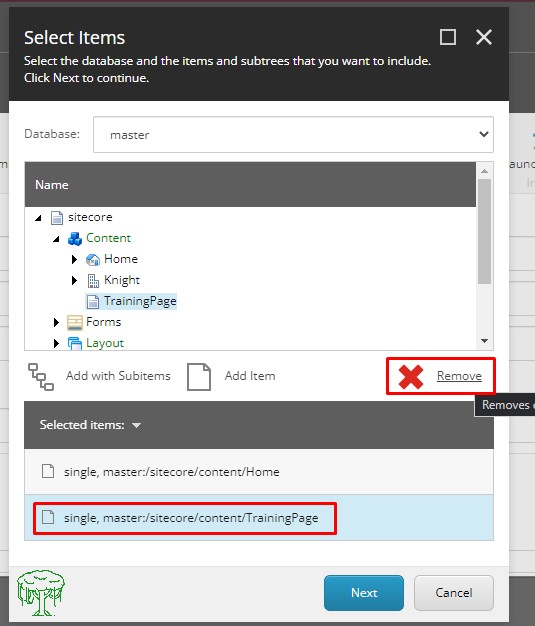This screenshot has height=626, width=535.
Task: Click the Name column header
Action: [250, 184]
